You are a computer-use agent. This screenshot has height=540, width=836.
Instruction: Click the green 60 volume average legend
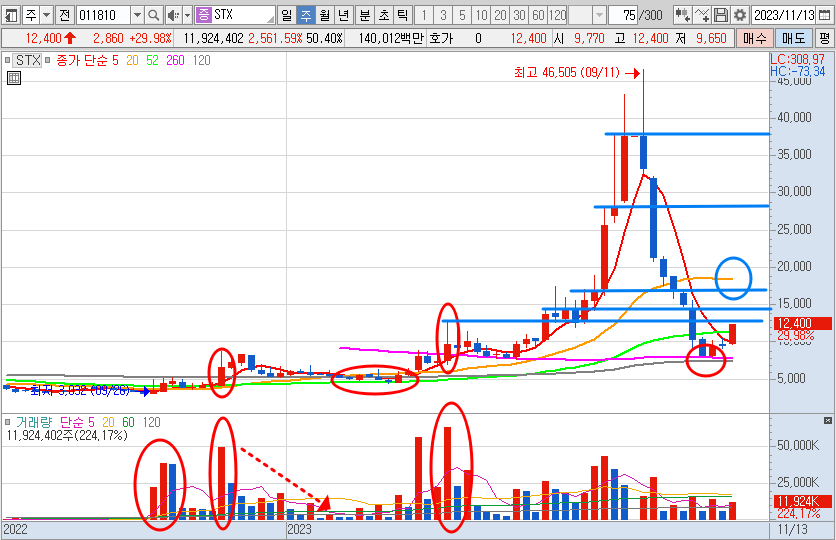pos(128,422)
